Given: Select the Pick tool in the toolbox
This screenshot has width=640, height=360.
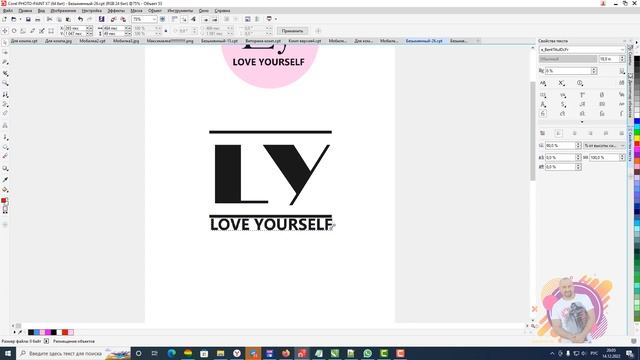Looking at the screenshot, I should [x=5, y=43].
